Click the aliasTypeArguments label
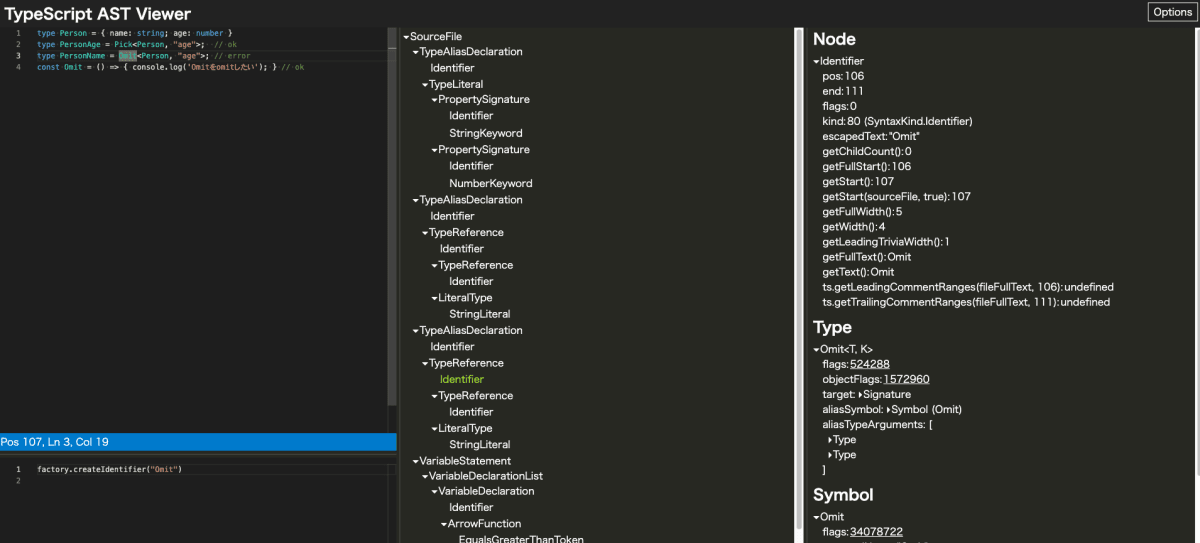1200x543 pixels. 873,424
